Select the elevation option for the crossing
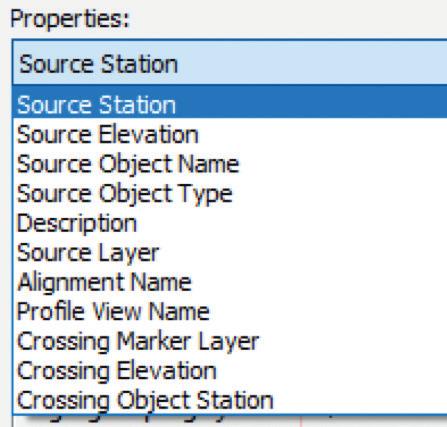Screen dimensions: 447x427 230,371
